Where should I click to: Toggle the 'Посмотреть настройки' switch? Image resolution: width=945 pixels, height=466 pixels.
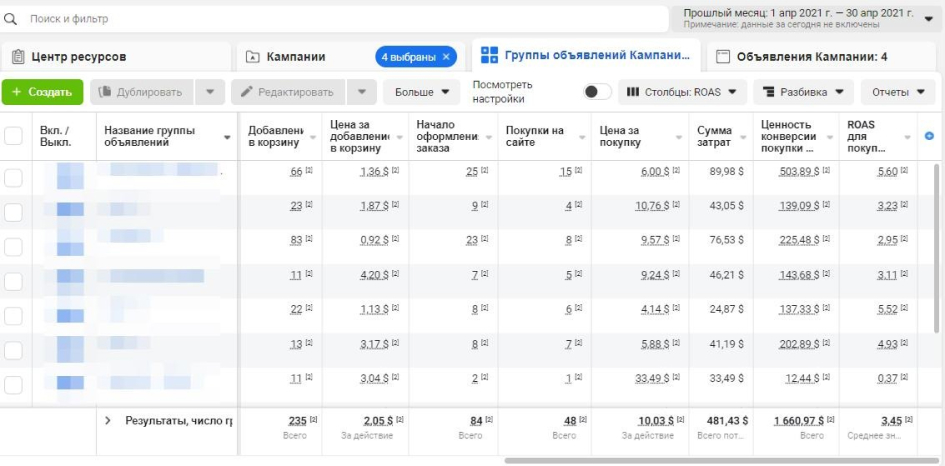pyautogui.click(x=597, y=92)
